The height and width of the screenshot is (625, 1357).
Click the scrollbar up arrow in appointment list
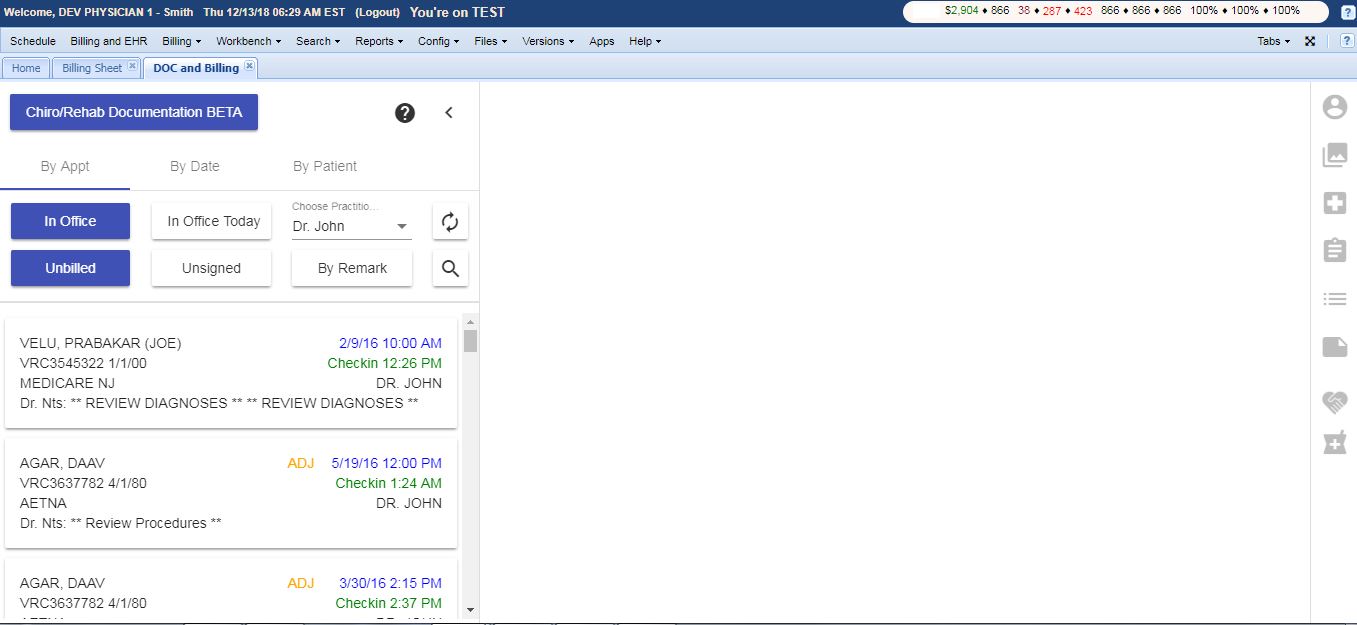click(470, 322)
